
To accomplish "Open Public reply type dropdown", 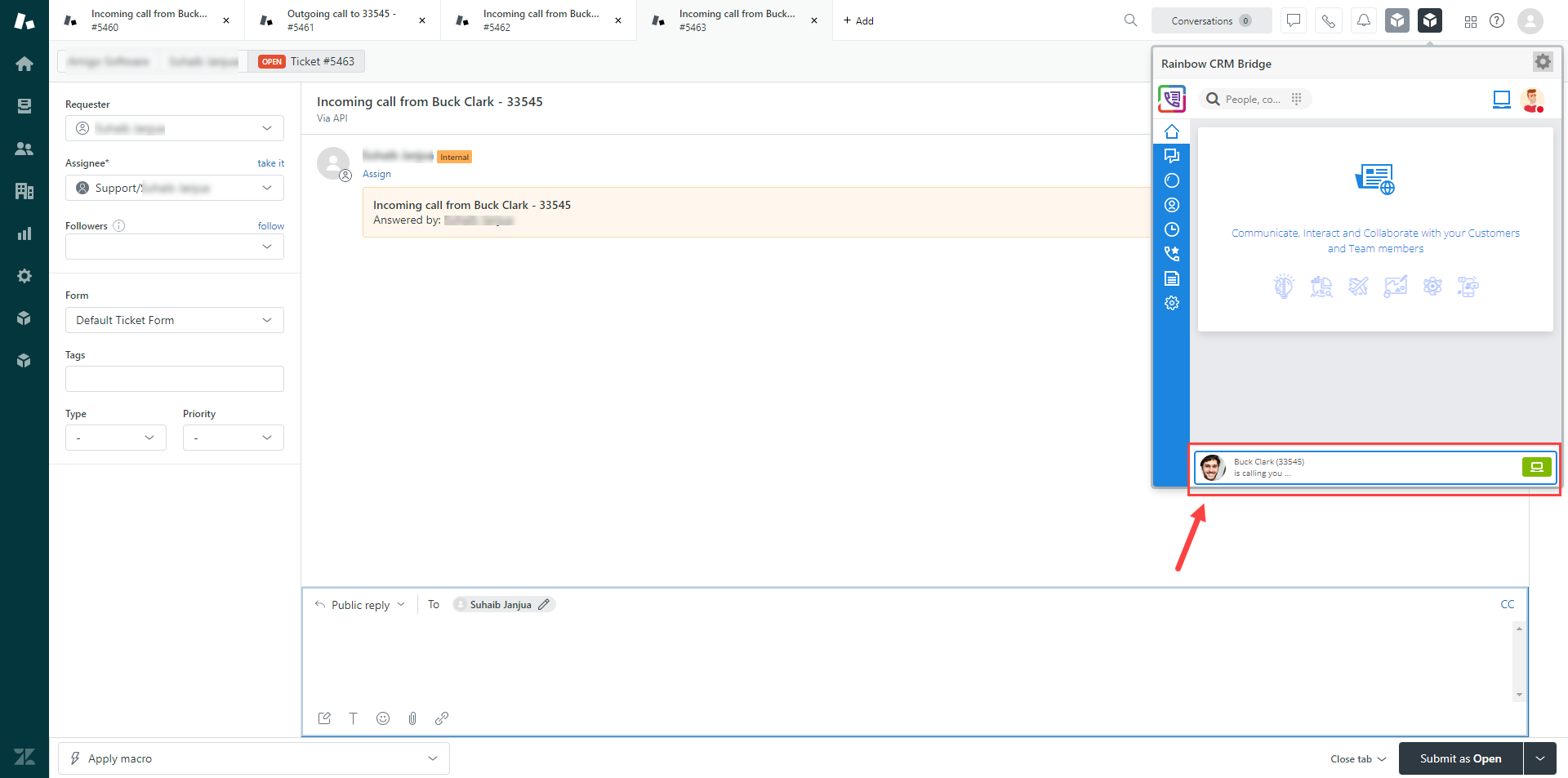I will click(x=360, y=605).
